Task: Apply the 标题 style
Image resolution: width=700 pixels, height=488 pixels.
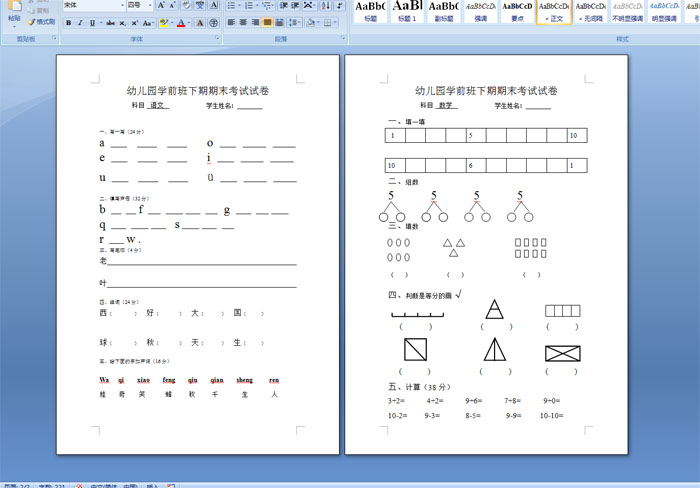Action: point(371,12)
